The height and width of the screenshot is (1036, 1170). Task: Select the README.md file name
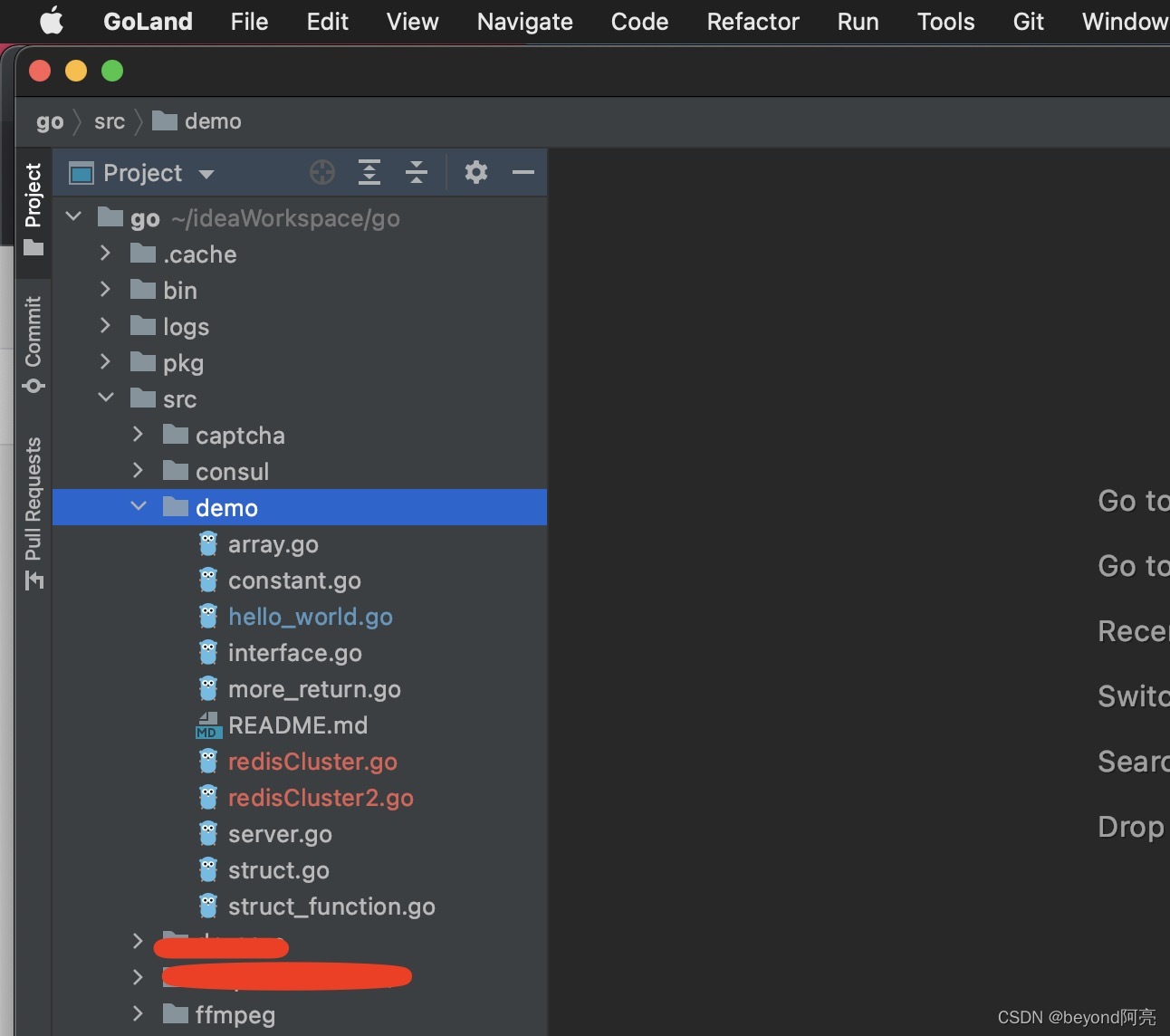coord(298,725)
